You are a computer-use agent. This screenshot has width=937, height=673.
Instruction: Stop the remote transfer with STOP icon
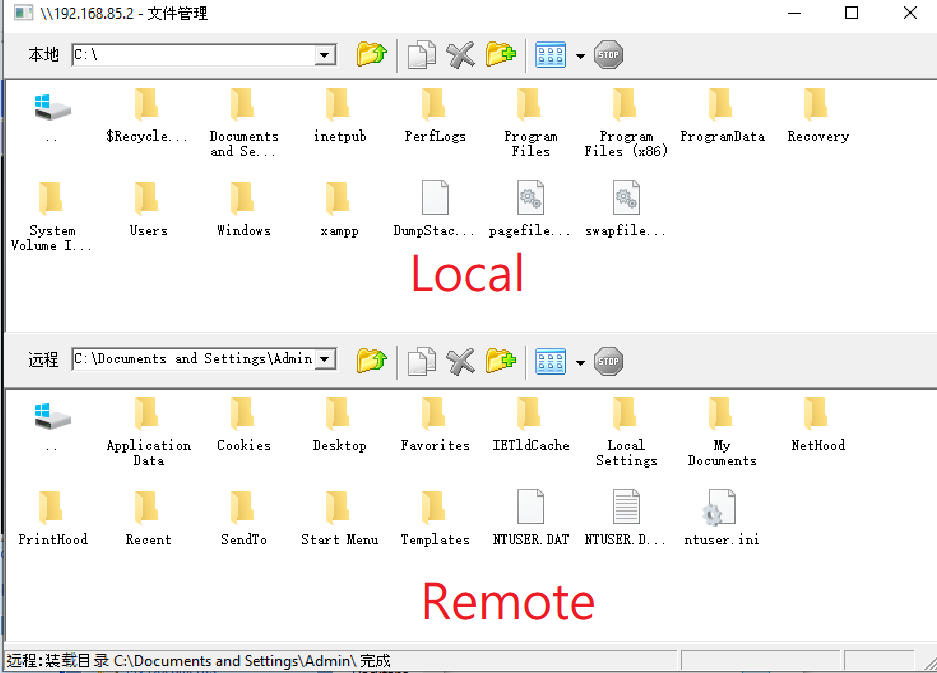click(608, 360)
